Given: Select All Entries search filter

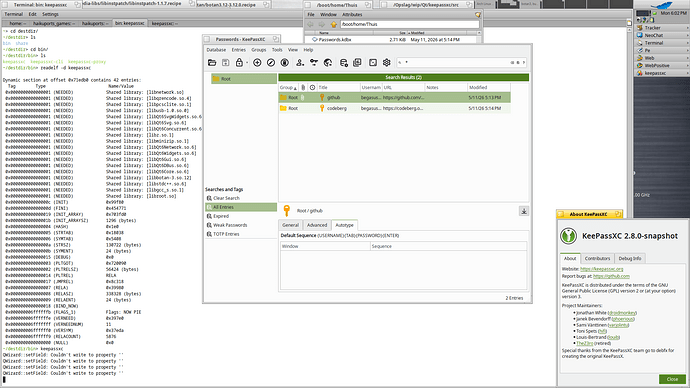Looking at the screenshot, I should (x=241, y=207).
